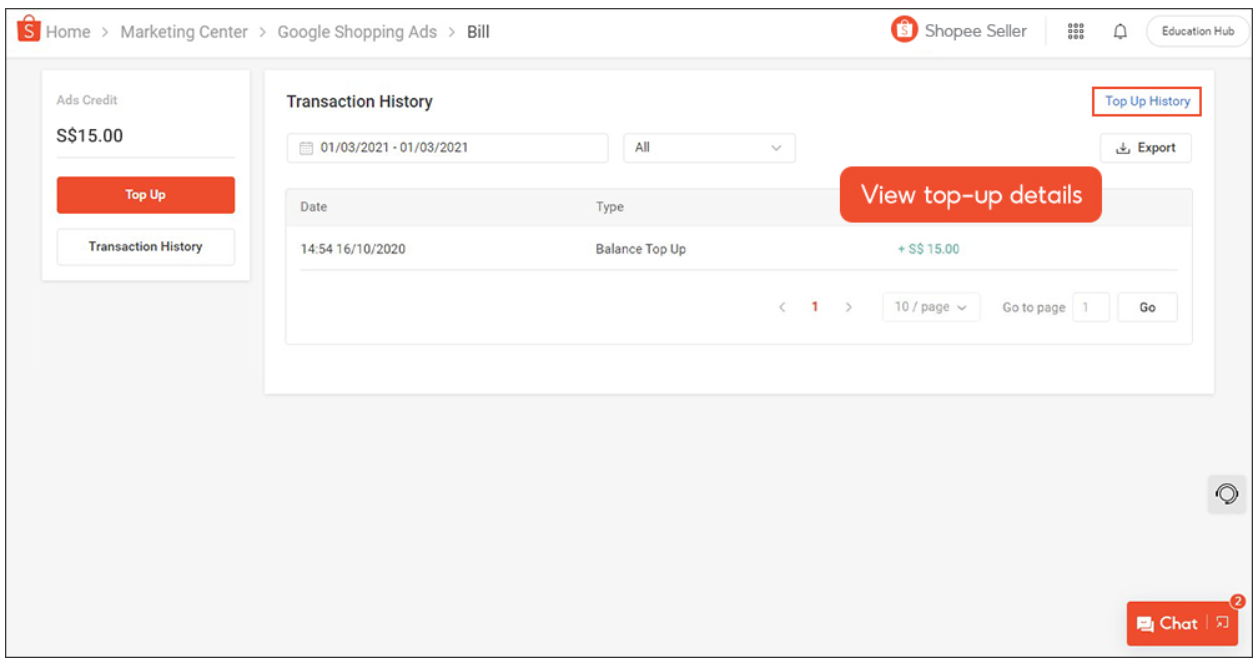Open Top Up History

1145,101
